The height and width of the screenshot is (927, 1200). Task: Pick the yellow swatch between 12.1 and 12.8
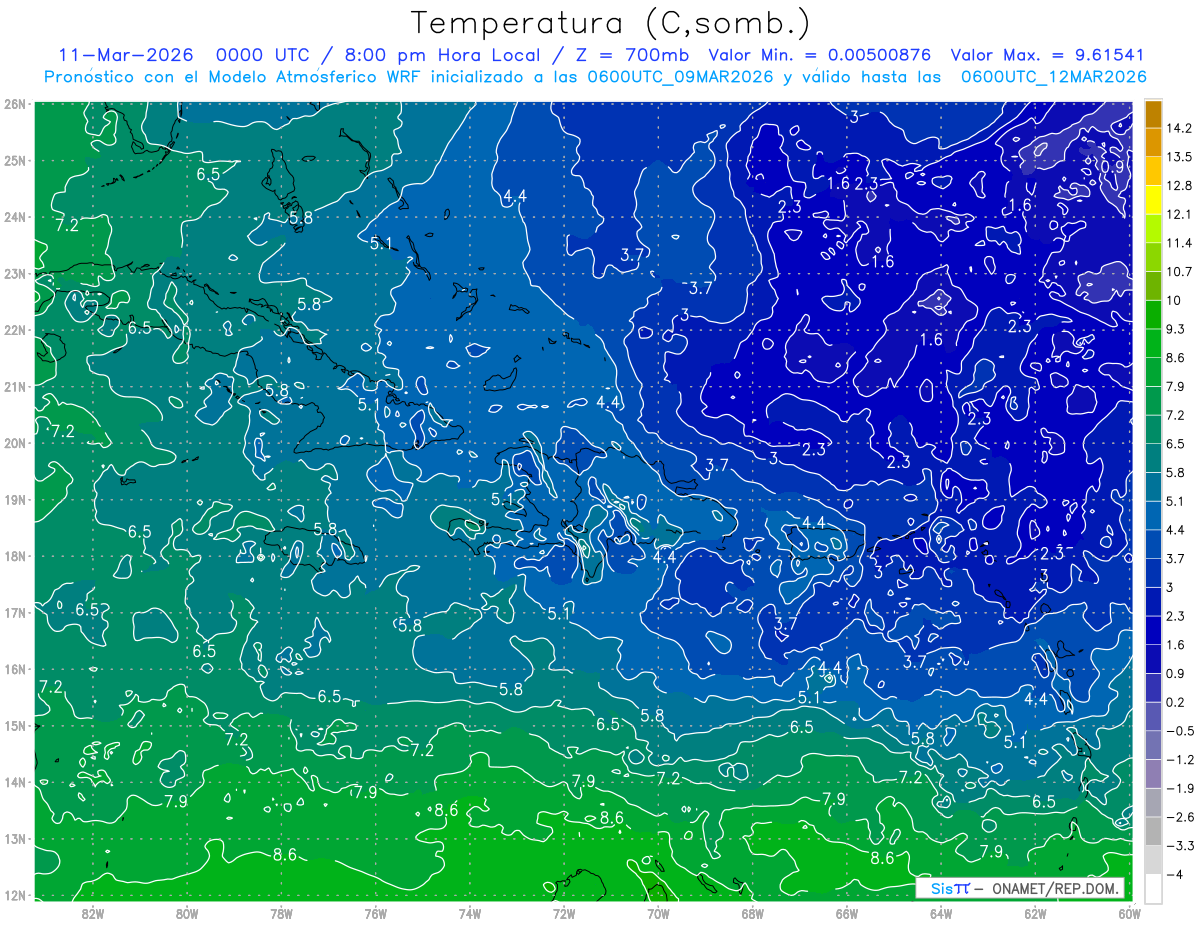pos(1153,200)
